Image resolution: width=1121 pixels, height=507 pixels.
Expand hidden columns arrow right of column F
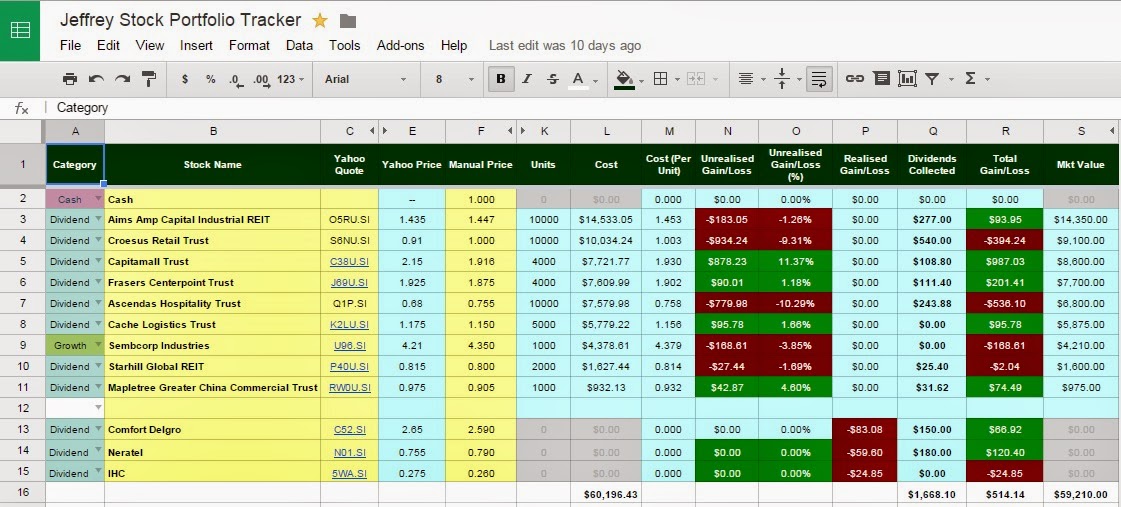[x=510, y=131]
